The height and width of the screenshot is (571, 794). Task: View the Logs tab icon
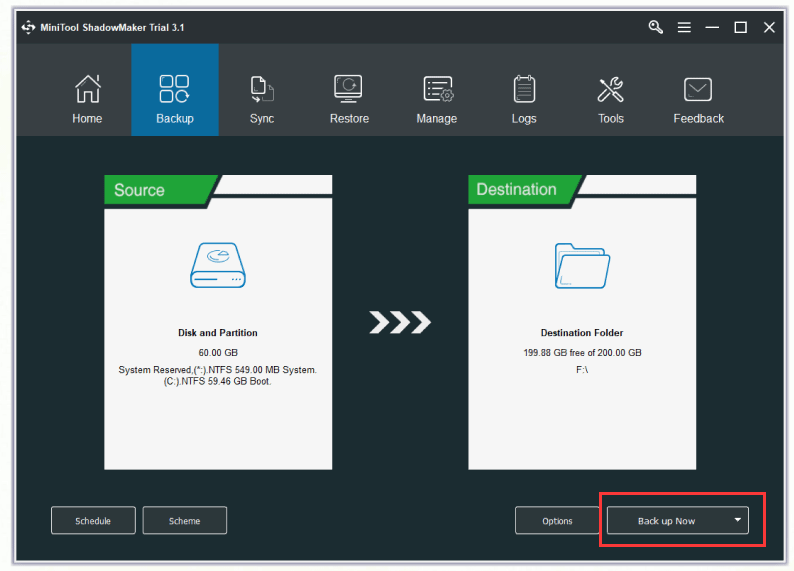click(x=524, y=89)
